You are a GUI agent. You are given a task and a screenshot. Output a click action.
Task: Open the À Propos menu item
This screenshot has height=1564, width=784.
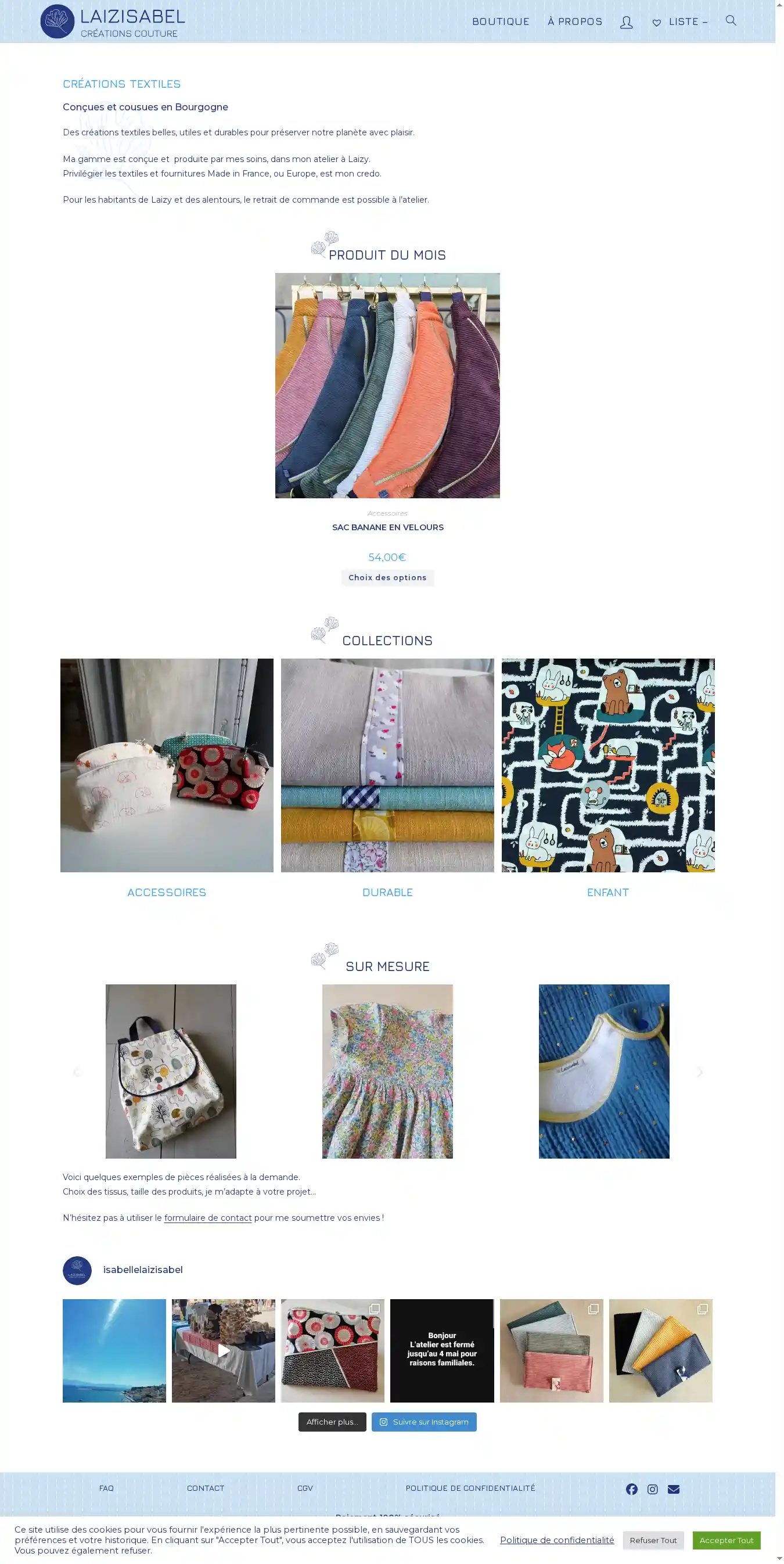click(x=574, y=22)
